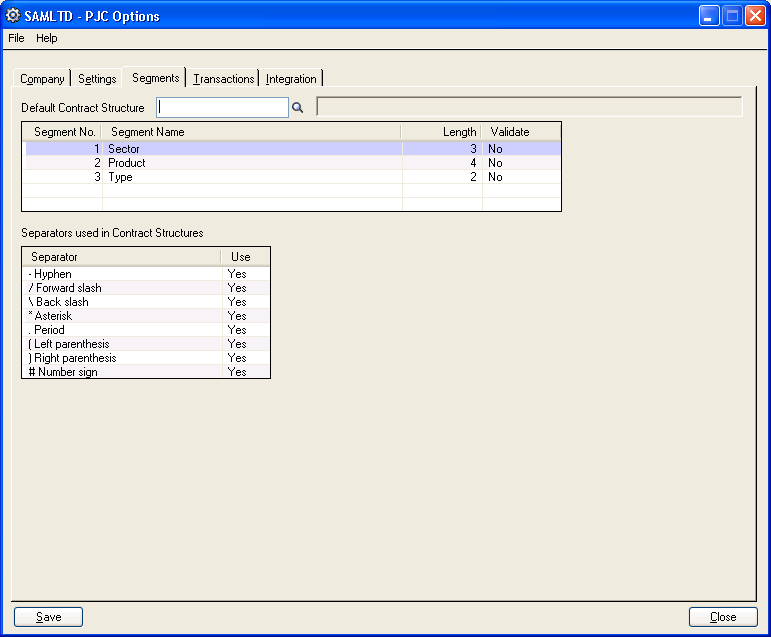This screenshot has height=637, width=771.
Task: Toggle Use value for Forward slash
Action: click(x=246, y=288)
